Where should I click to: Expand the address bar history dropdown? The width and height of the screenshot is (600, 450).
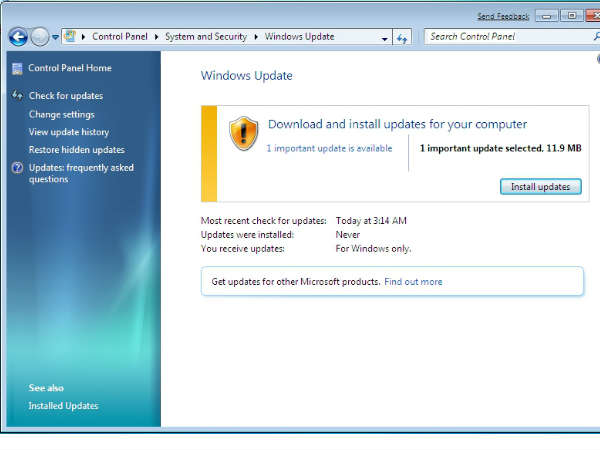point(385,38)
